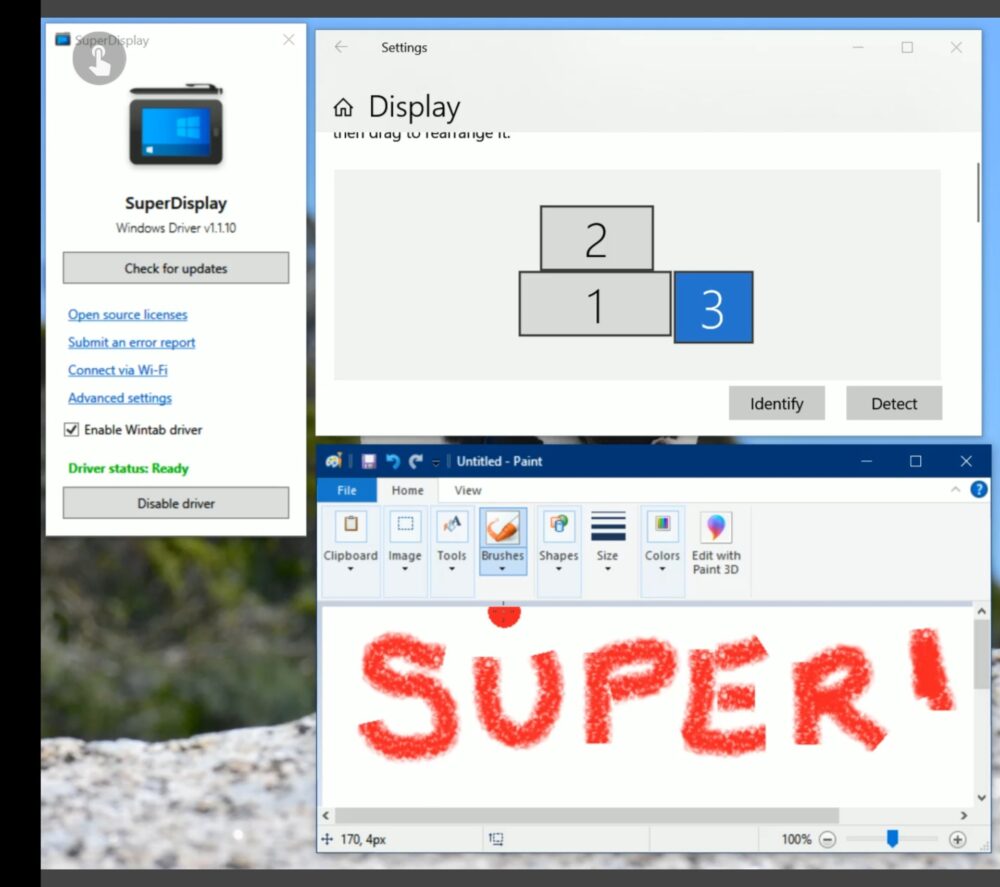The width and height of the screenshot is (1000, 887).
Task: Expand the Shapes dropdown arrow
Action: [558, 569]
